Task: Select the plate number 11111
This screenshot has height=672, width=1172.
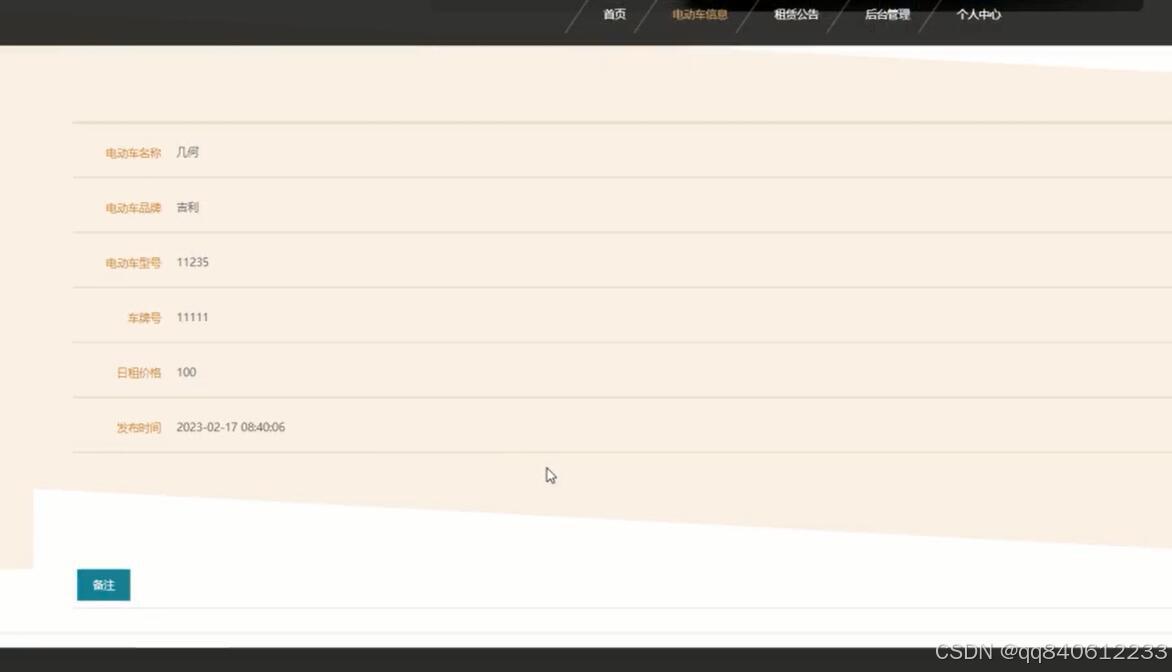Action: coord(193,317)
